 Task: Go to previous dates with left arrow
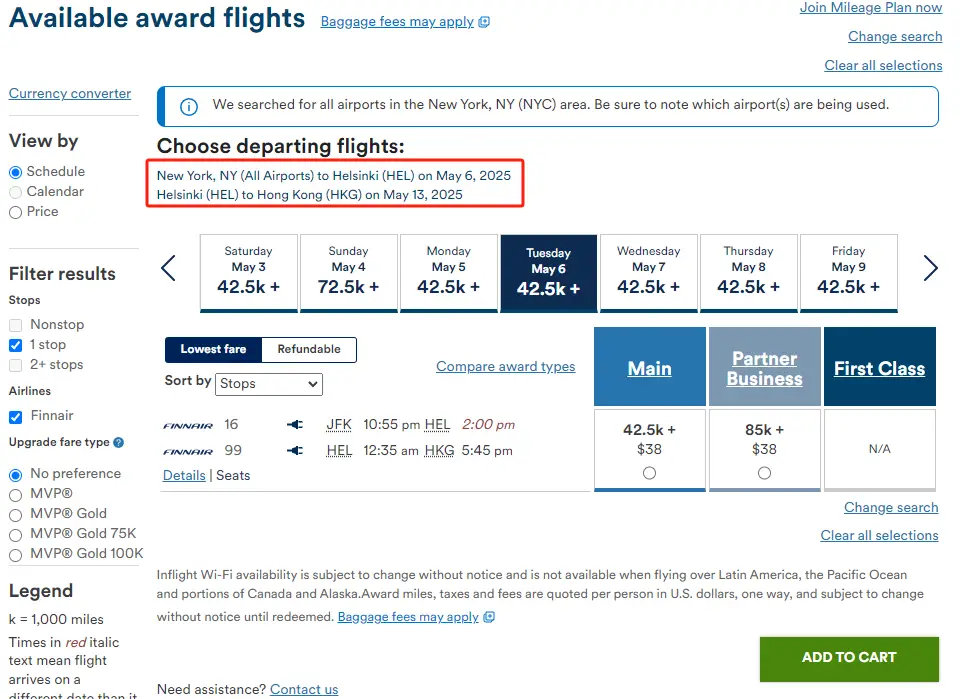(169, 268)
